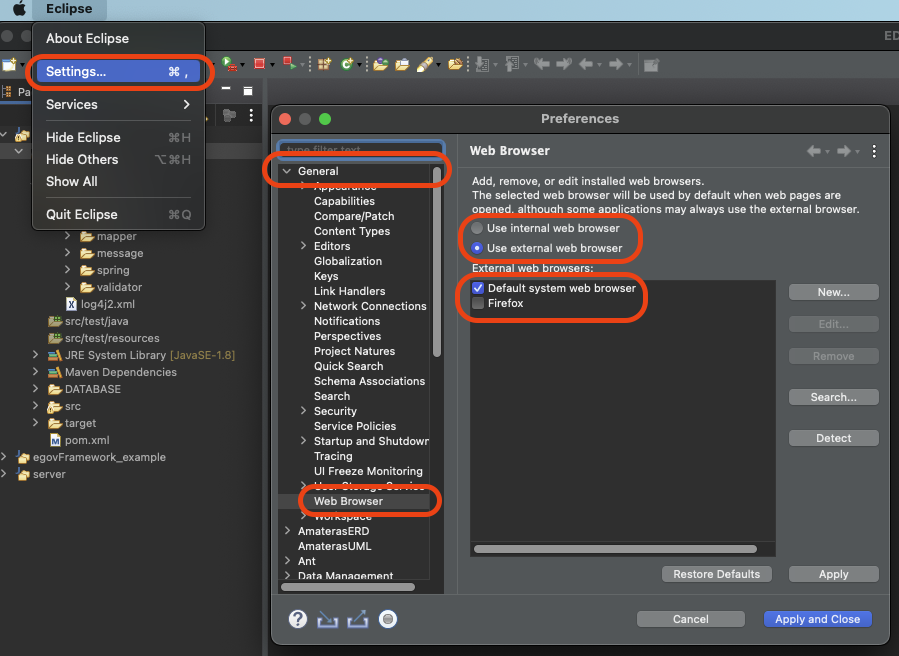Viewport: 899px width, 656px height.
Task: Toggle the Oomph preference recorder icon
Action: pyautogui.click(x=388, y=619)
